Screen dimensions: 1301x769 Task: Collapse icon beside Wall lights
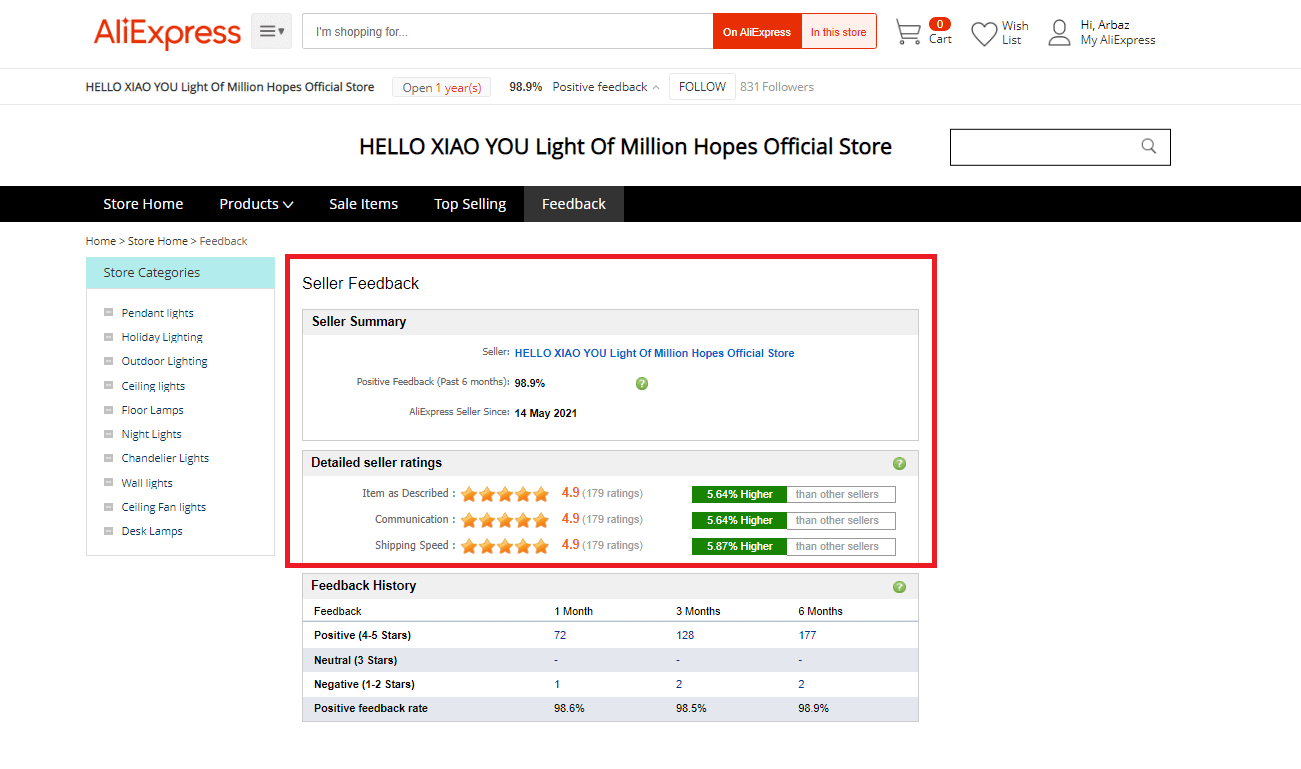tap(108, 482)
